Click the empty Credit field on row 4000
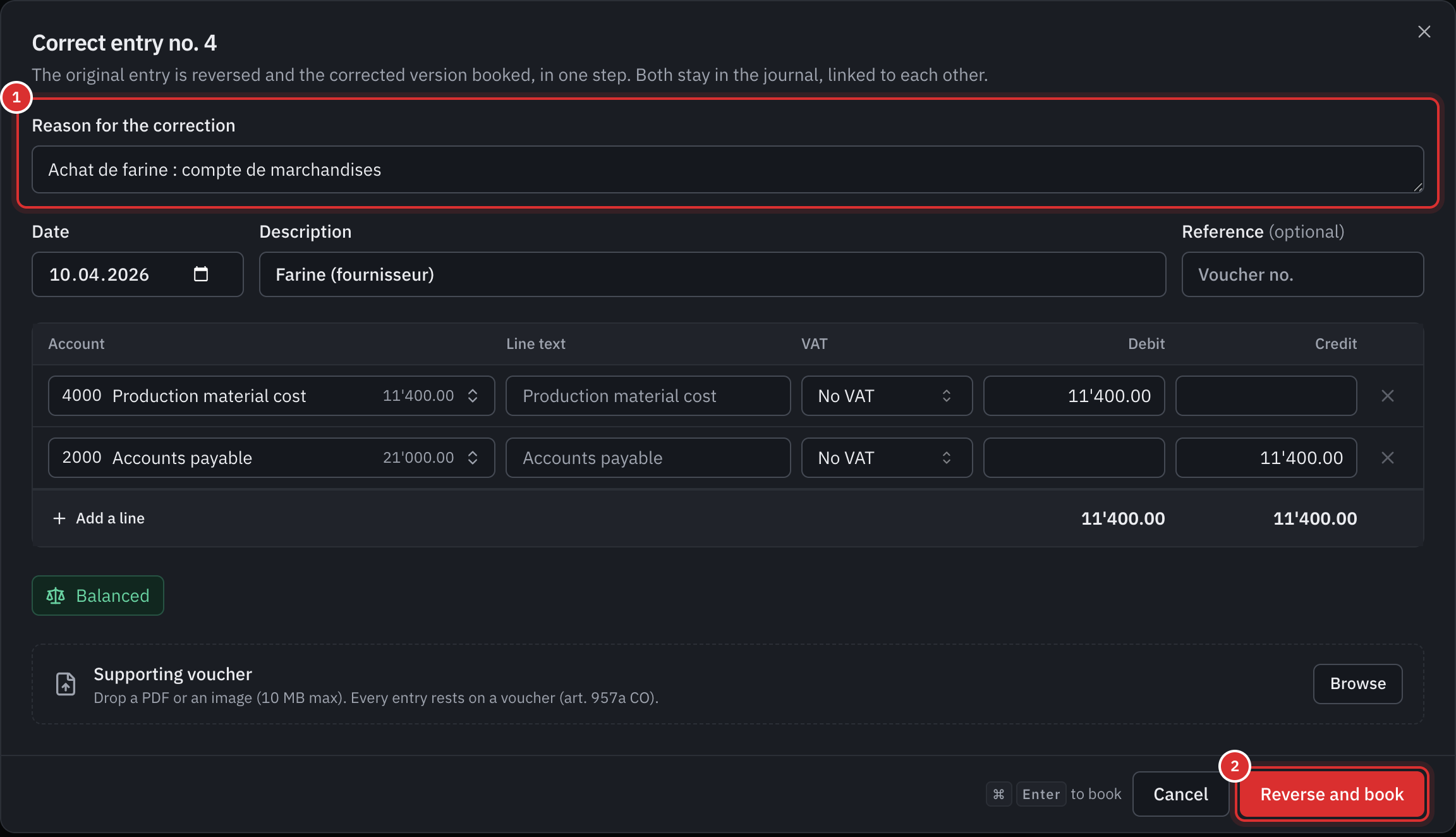The width and height of the screenshot is (1456, 837). [1266, 396]
